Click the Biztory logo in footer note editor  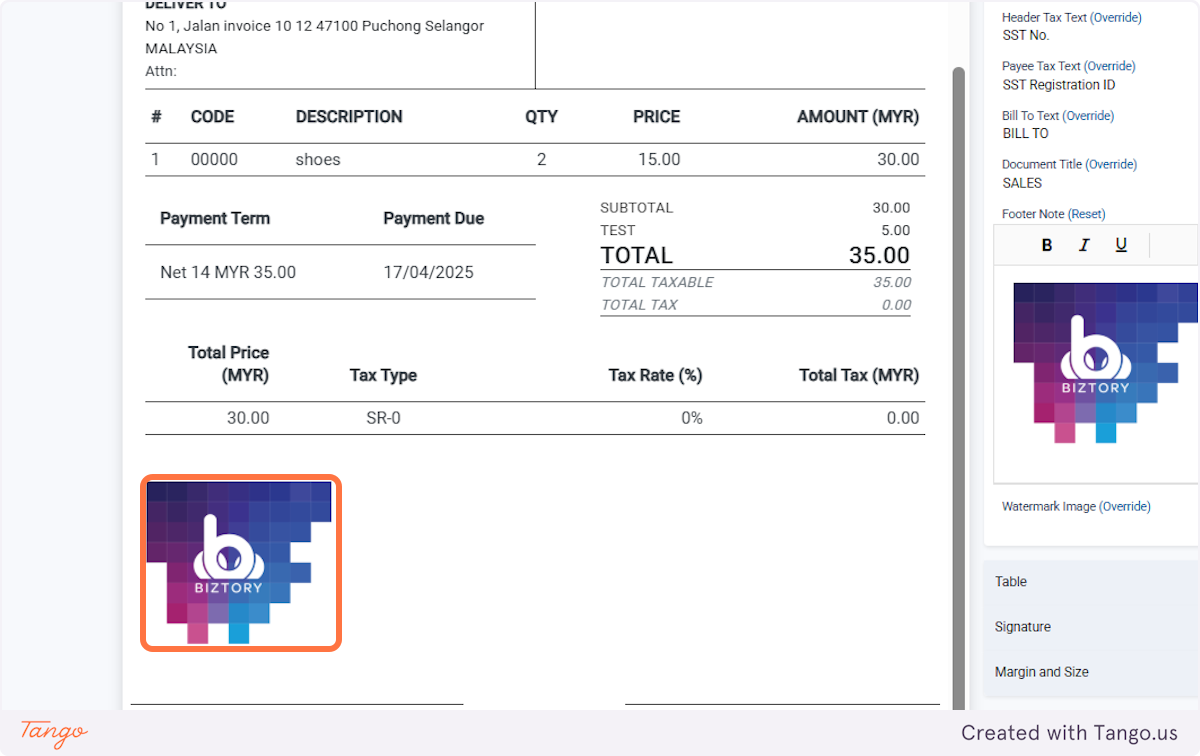tap(1105, 362)
